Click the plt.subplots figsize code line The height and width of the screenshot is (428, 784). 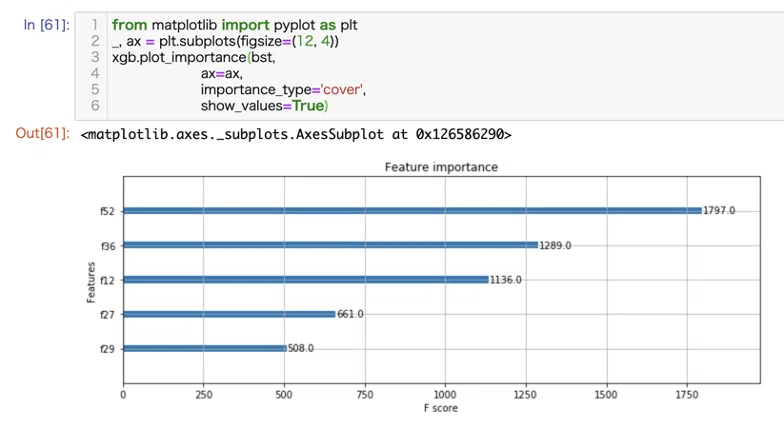(x=225, y=41)
